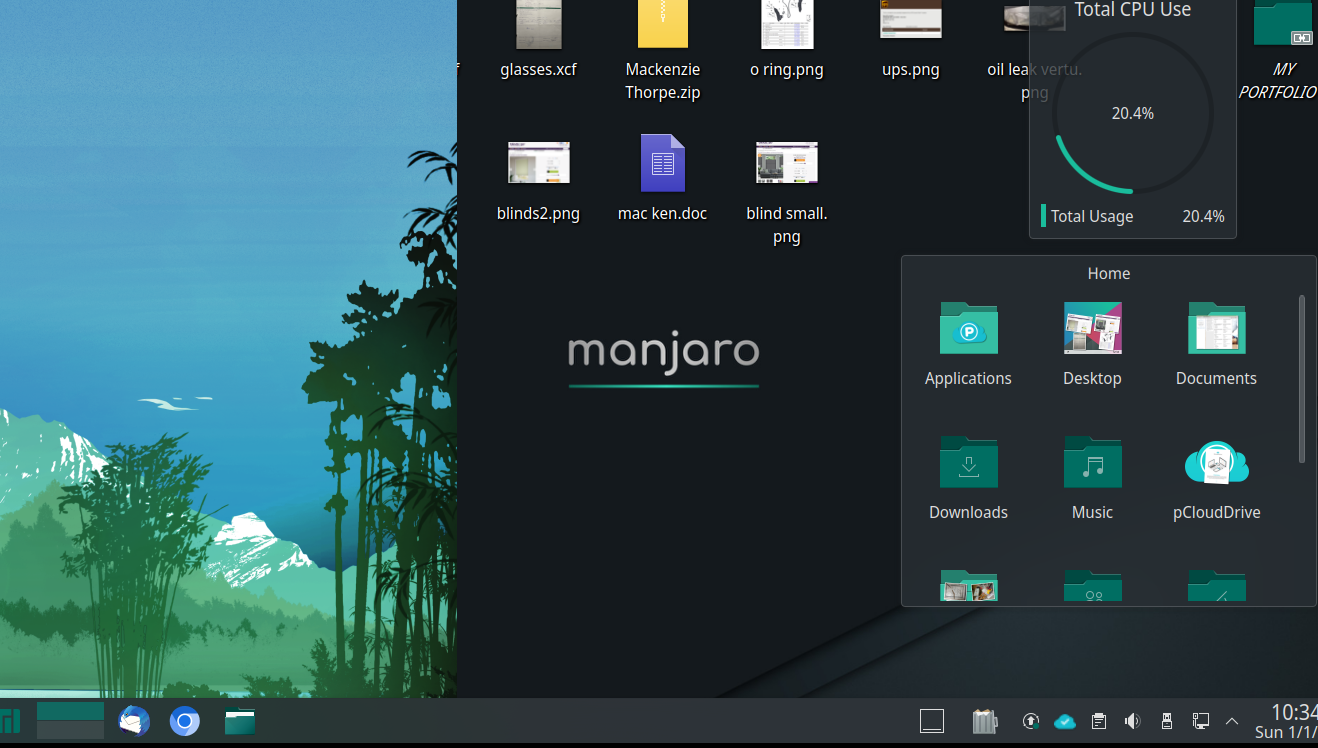Open the Trash from the panel

[985, 721]
